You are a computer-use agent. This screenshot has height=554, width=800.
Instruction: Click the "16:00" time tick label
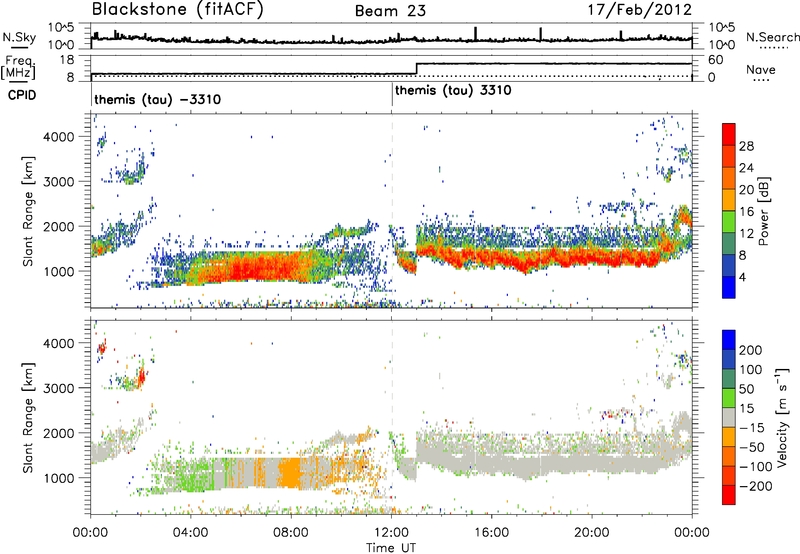tap(491, 533)
